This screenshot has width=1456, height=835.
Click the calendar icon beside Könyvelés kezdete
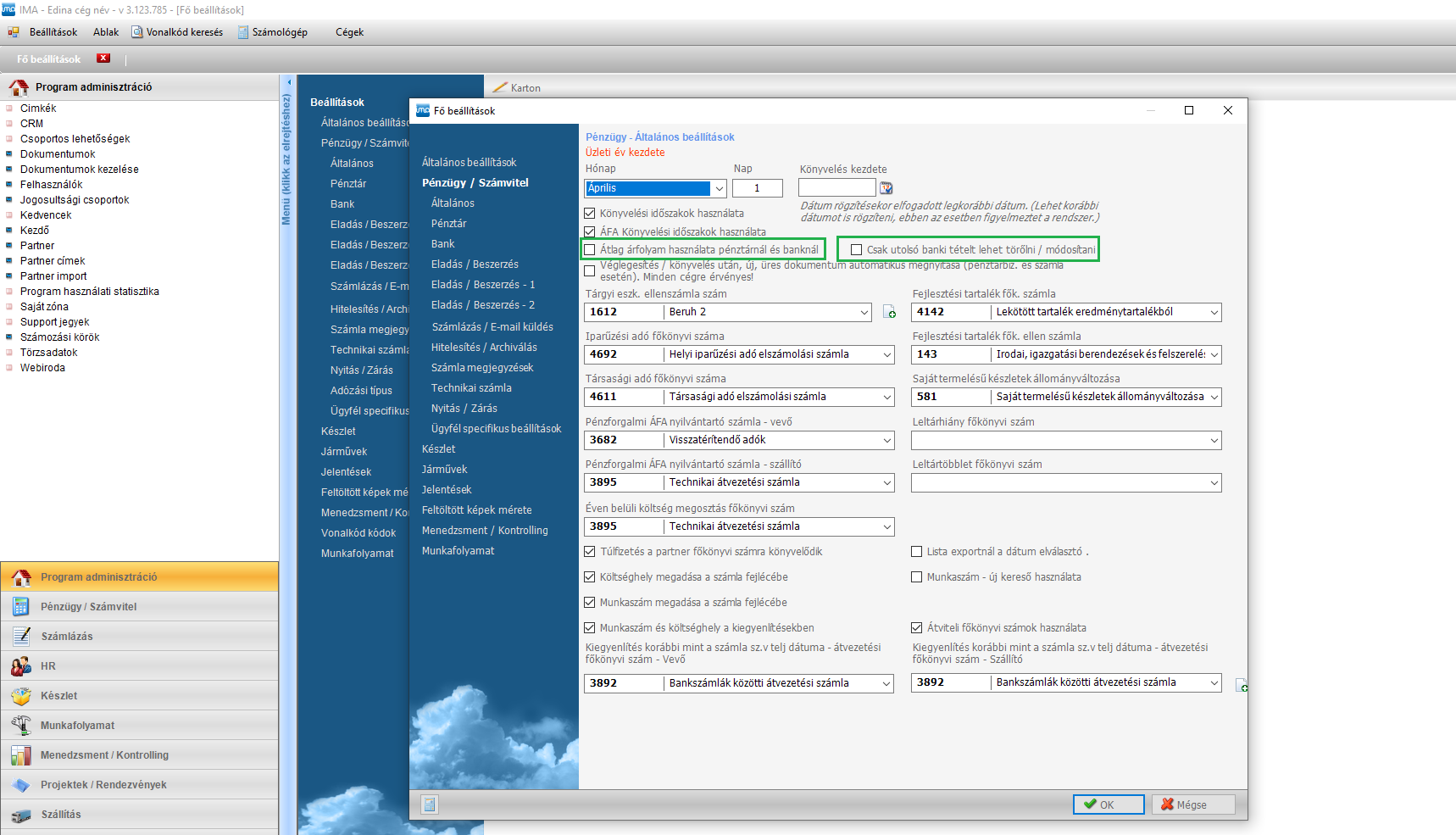(886, 188)
